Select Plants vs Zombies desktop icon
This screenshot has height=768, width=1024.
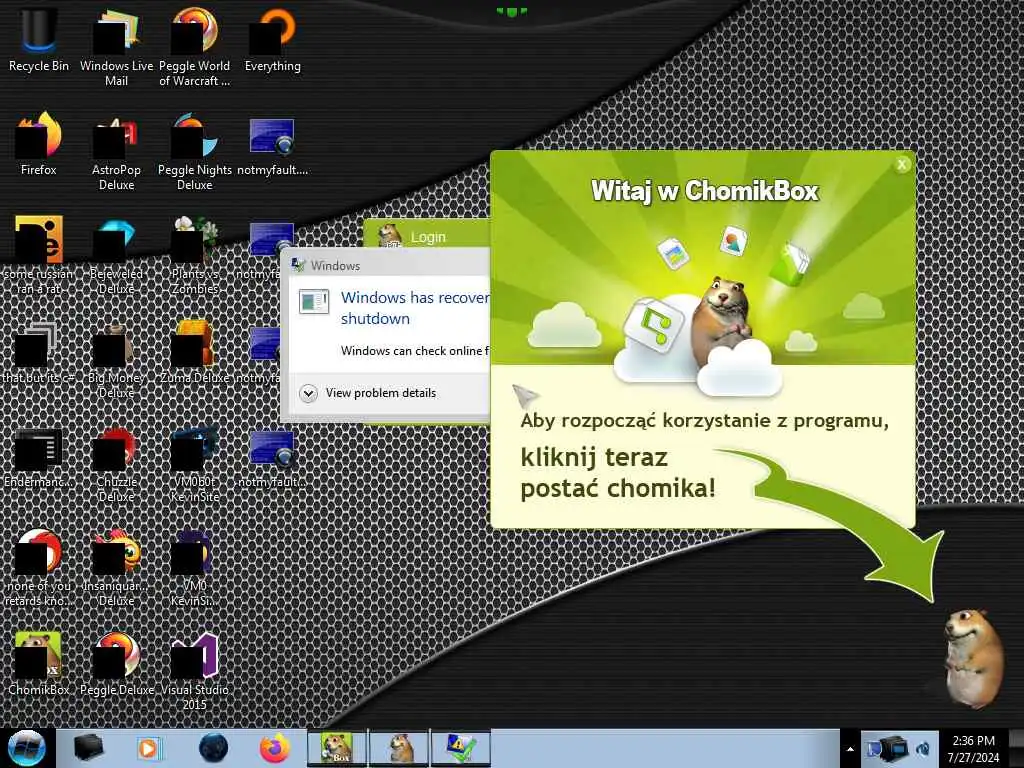click(x=195, y=255)
